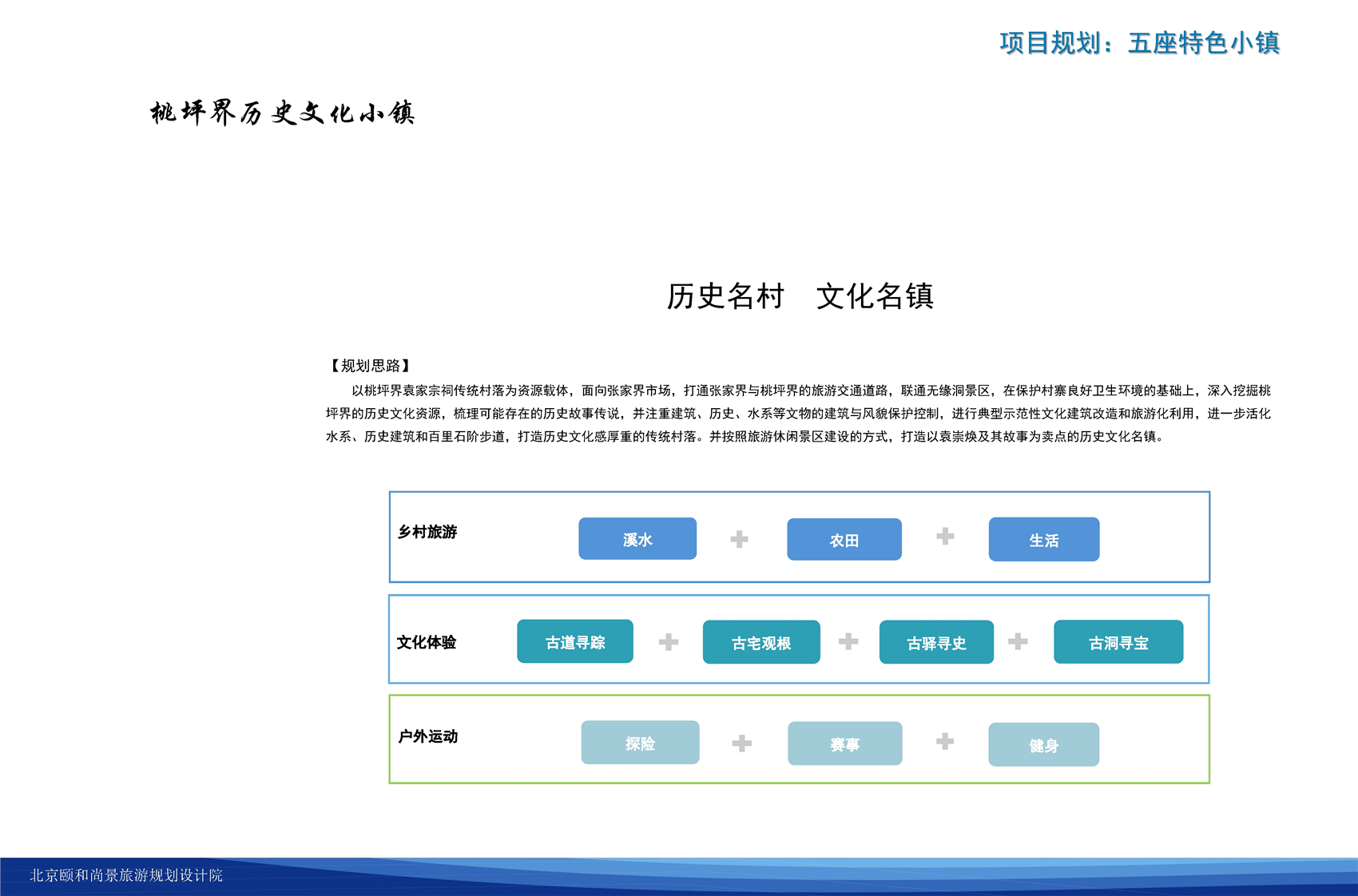Click the heading 历史名村 文化名镇
1358x896 pixels.
[x=800, y=296]
